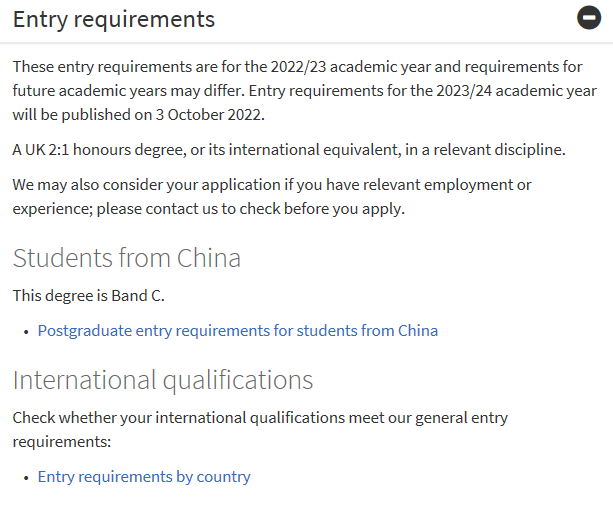Click the bullet beside the China requirements link
The width and height of the screenshot is (613, 507).
click(25, 332)
